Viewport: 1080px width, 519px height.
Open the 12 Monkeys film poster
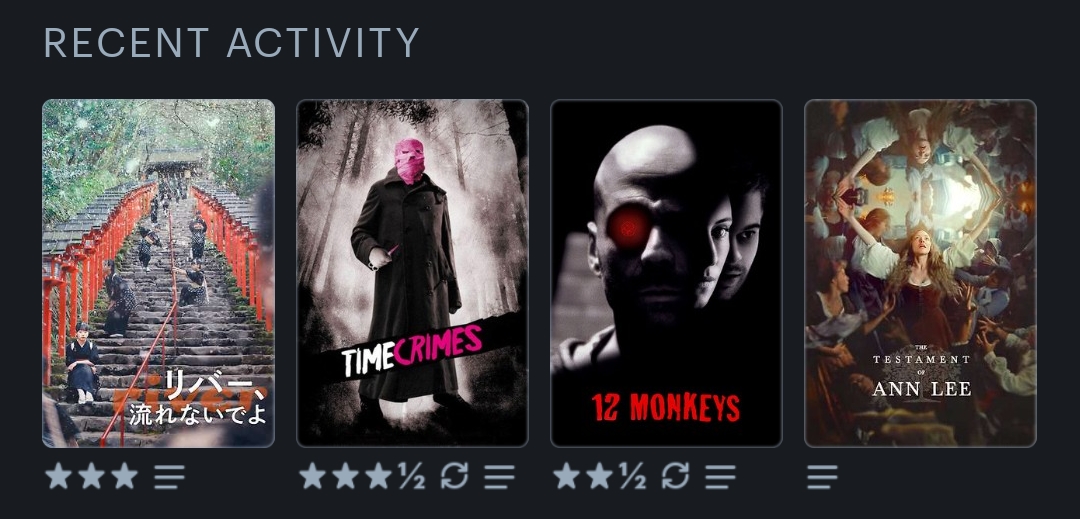point(667,273)
